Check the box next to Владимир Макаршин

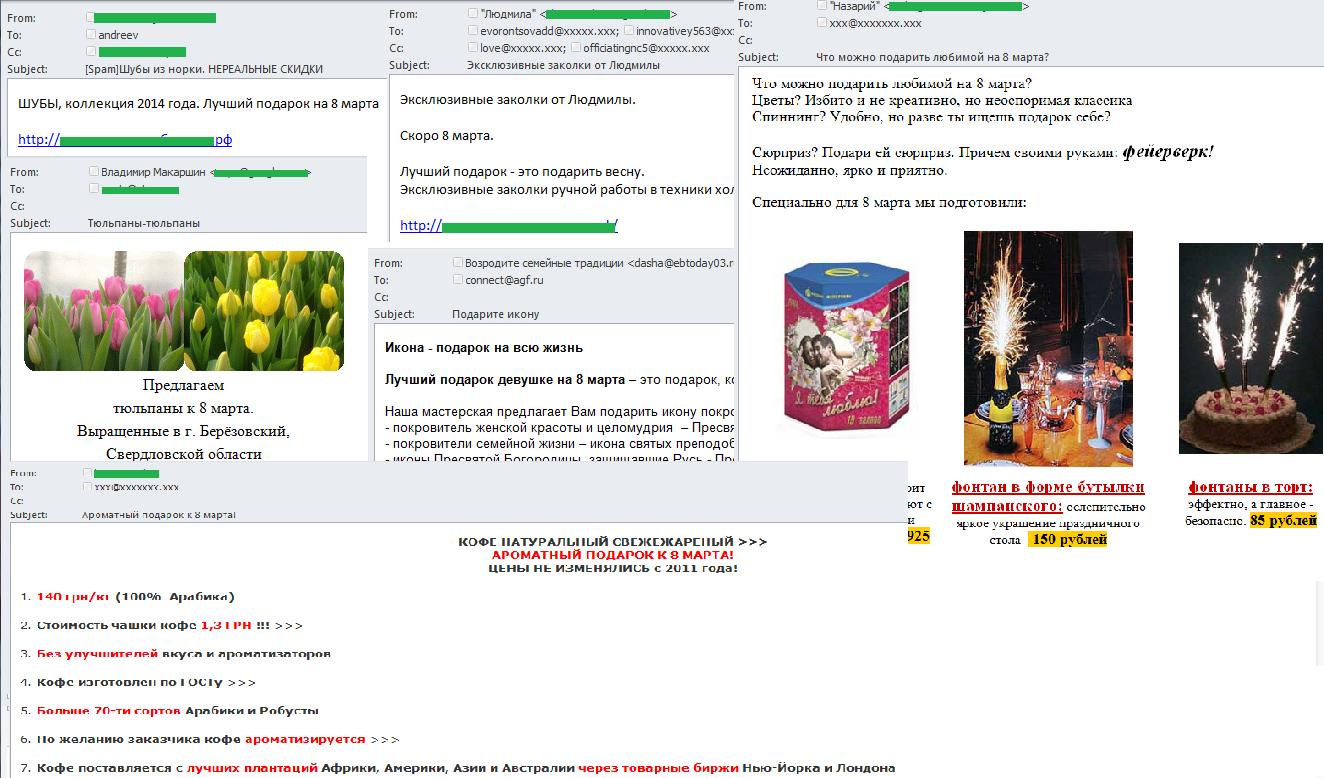tap(94, 172)
